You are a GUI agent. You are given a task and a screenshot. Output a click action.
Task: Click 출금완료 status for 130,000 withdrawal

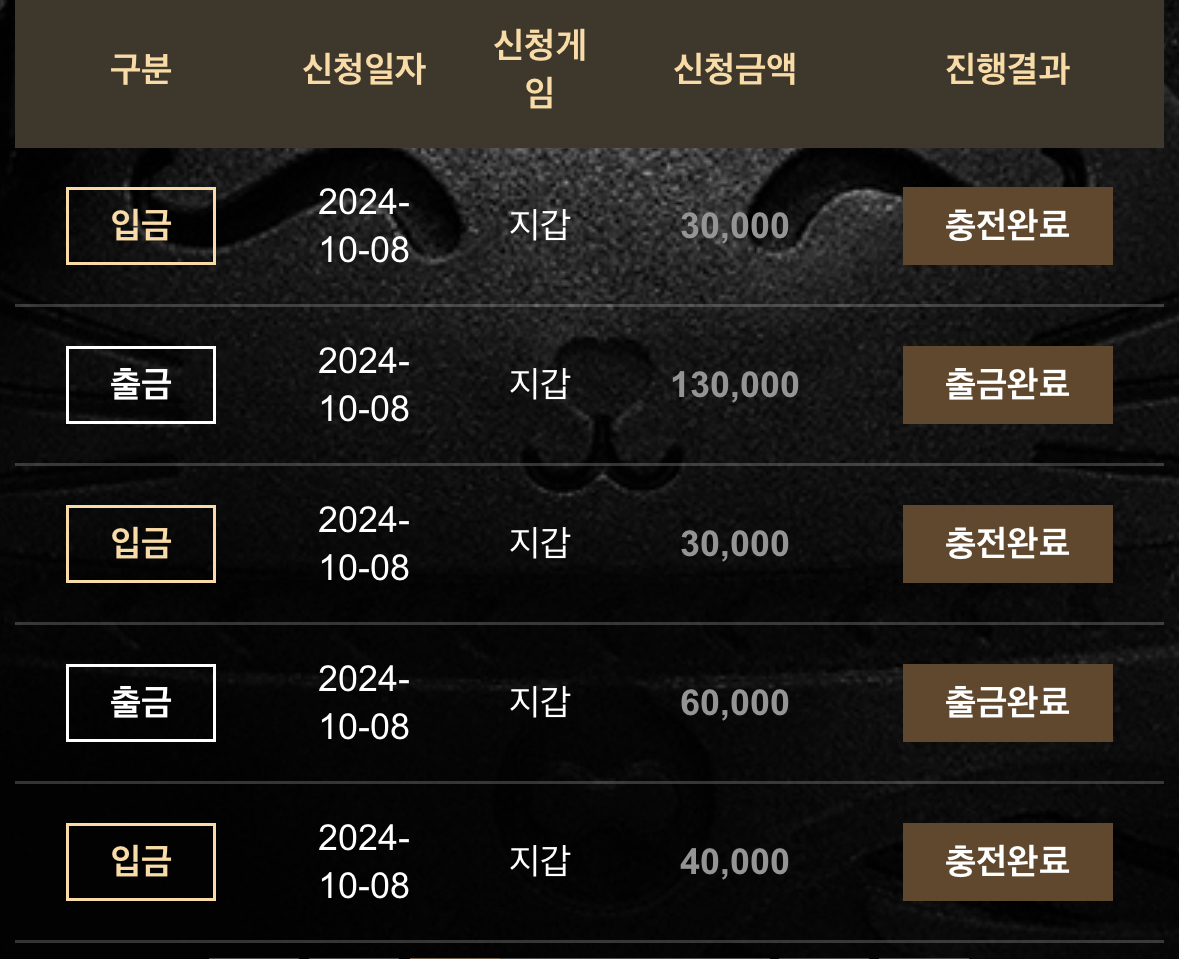1008,385
